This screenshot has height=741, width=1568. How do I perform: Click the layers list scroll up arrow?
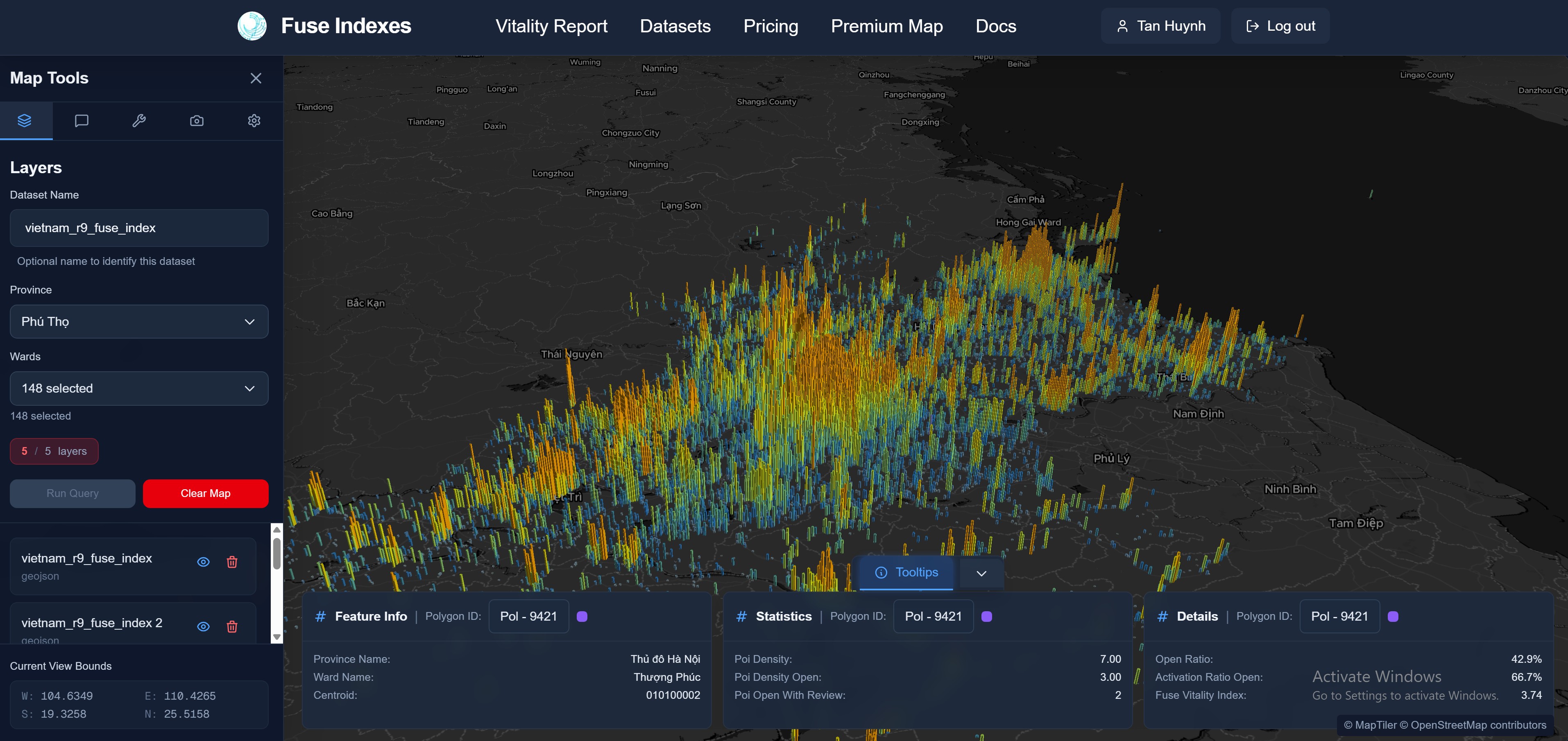[277, 529]
